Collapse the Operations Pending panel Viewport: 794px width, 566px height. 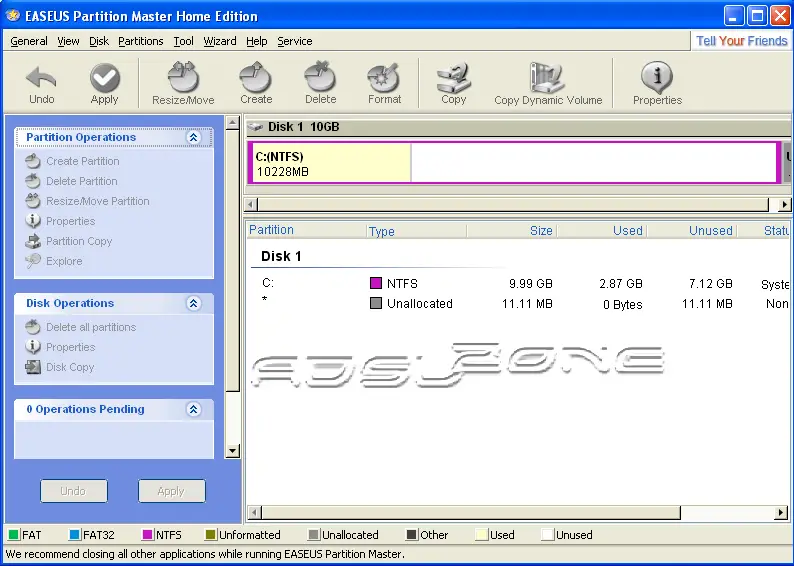click(193, 409)
